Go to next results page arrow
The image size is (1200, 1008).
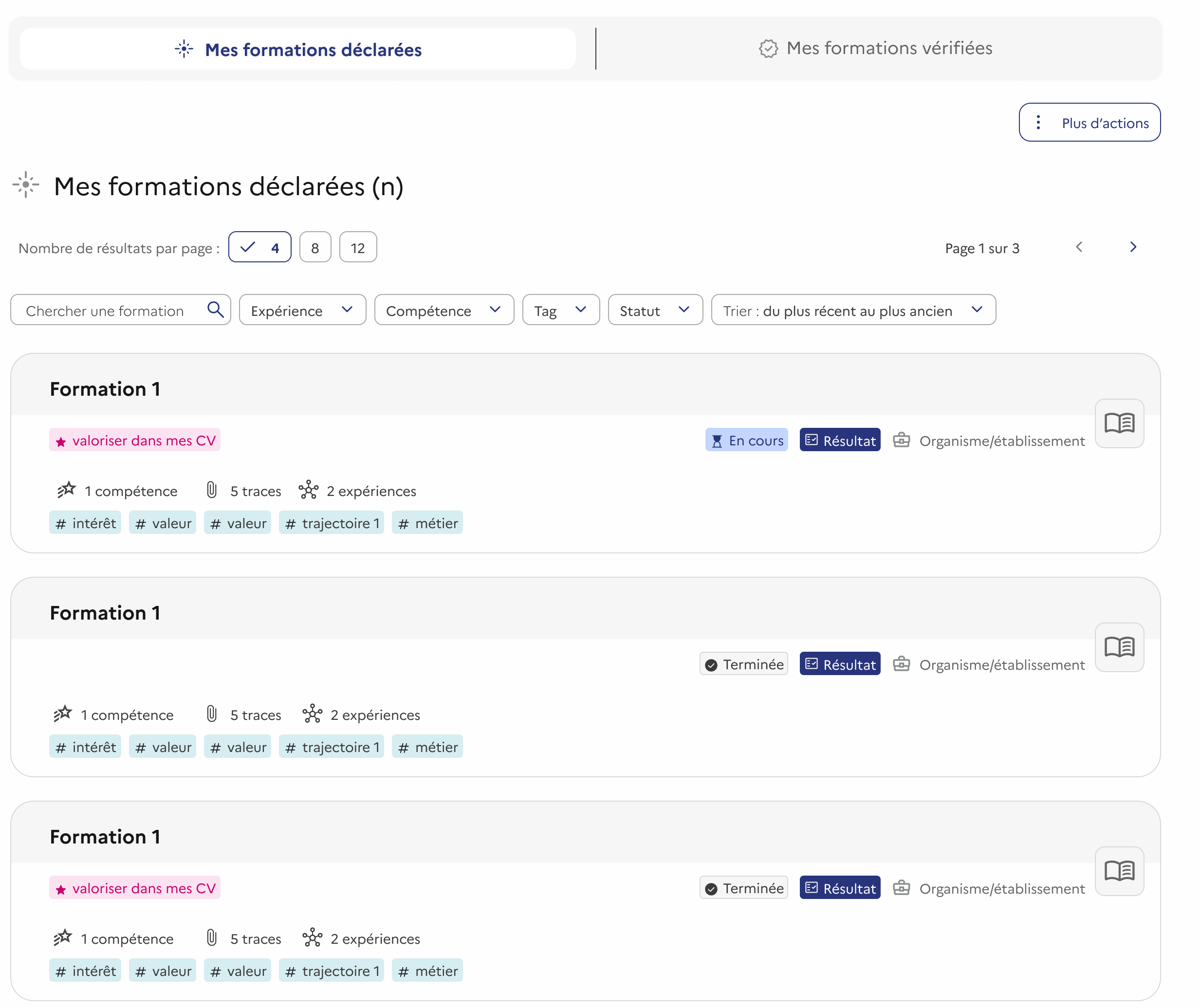click(x=1132, y=247)
